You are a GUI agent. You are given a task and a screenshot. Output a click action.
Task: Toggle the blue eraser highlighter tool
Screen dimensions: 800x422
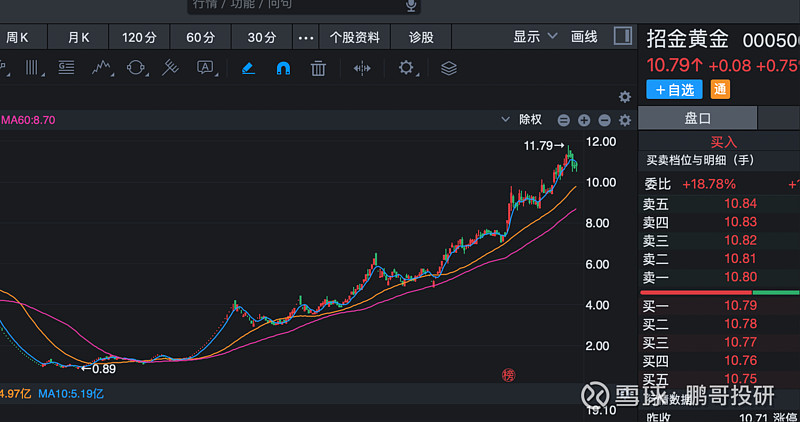(248, 68)
